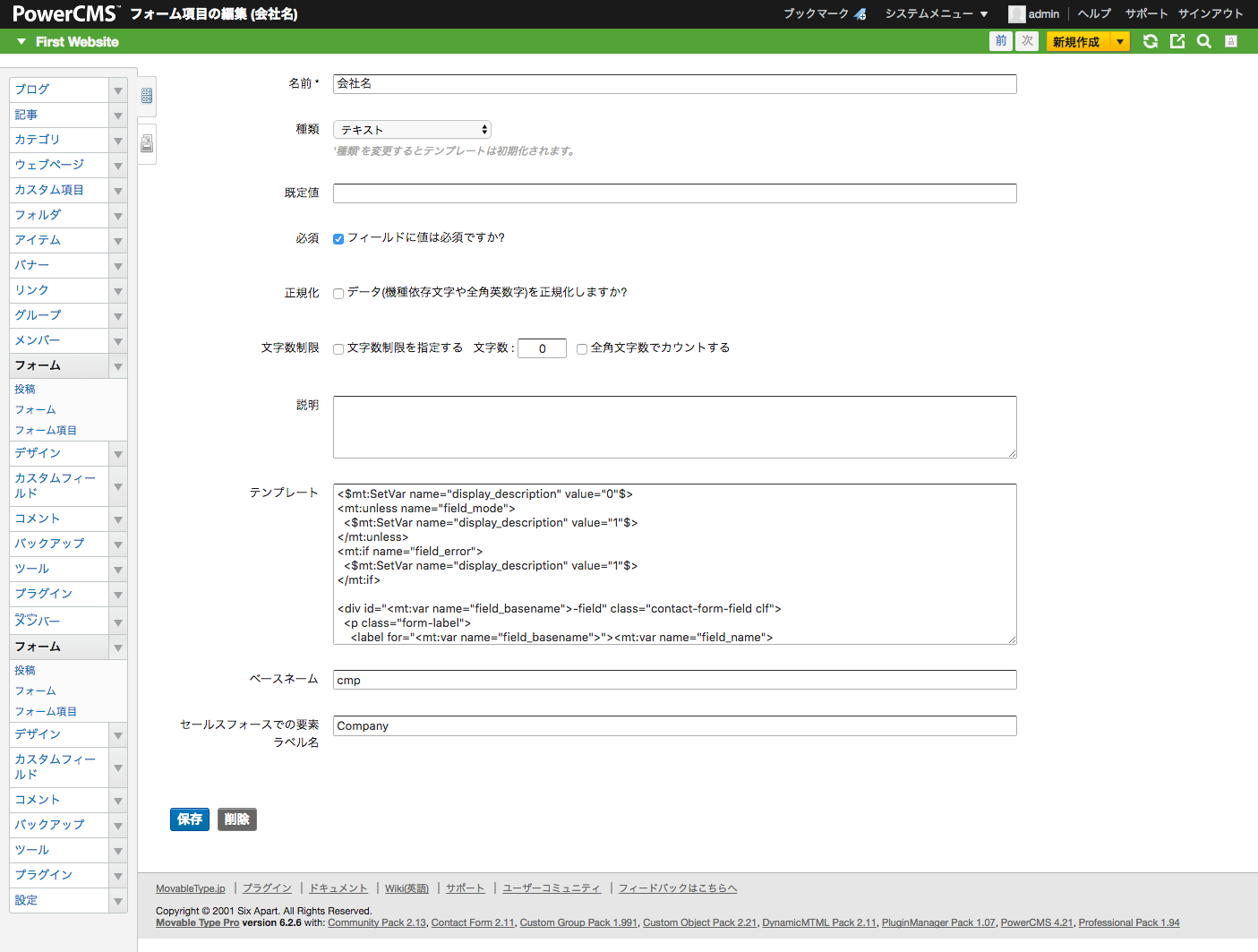Open site in new window icon
This screenshot has height=952, width=1258.
click(x=1177, y=41)
